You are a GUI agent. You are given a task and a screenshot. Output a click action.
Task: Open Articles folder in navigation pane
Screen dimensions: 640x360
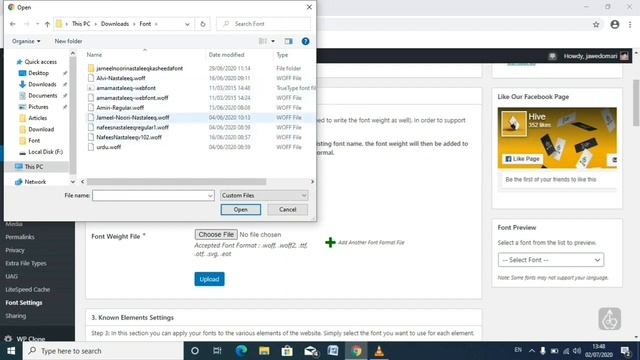click(x=37, y=118)
